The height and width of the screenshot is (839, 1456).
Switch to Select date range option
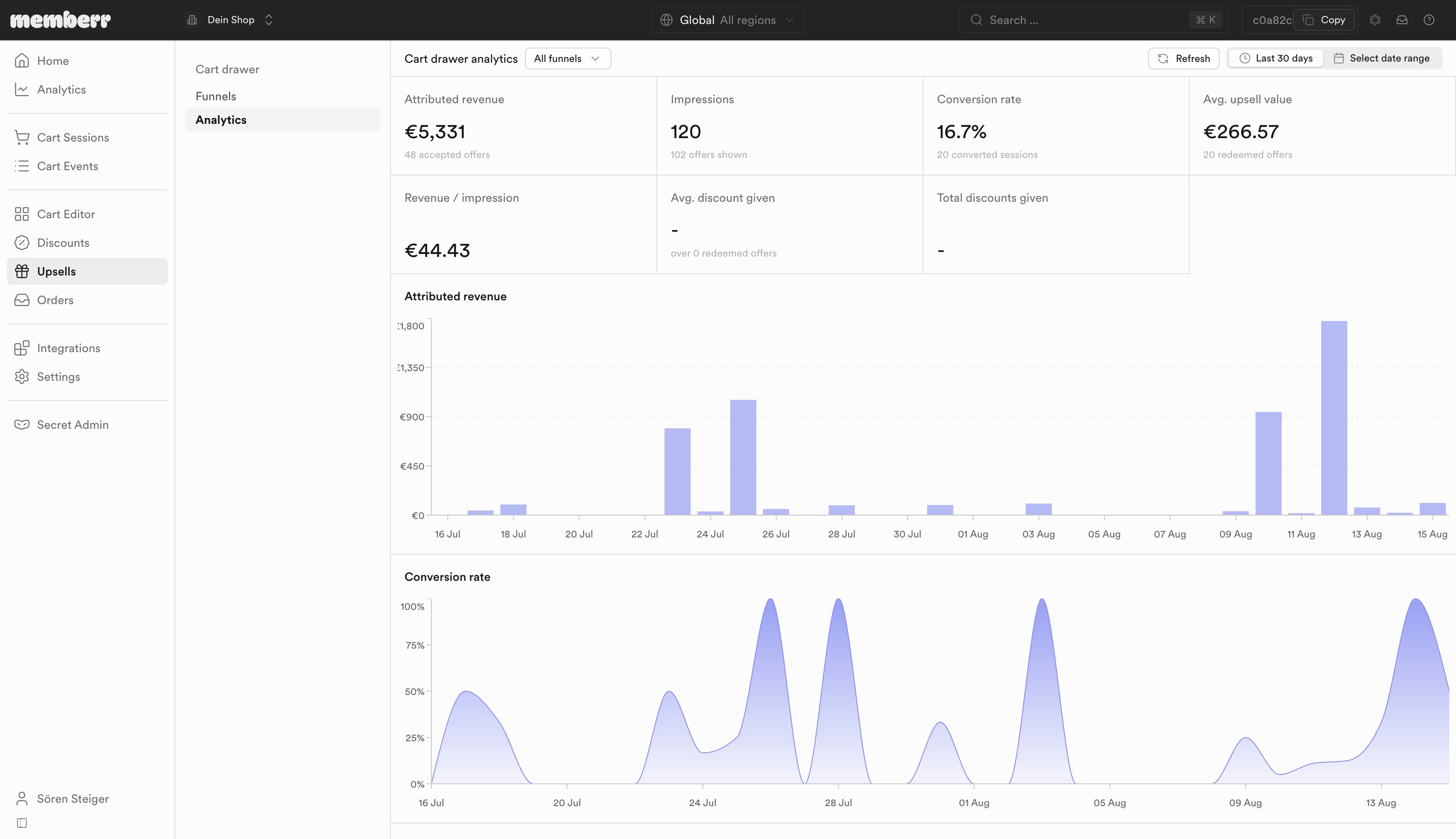coord(1381,58)
